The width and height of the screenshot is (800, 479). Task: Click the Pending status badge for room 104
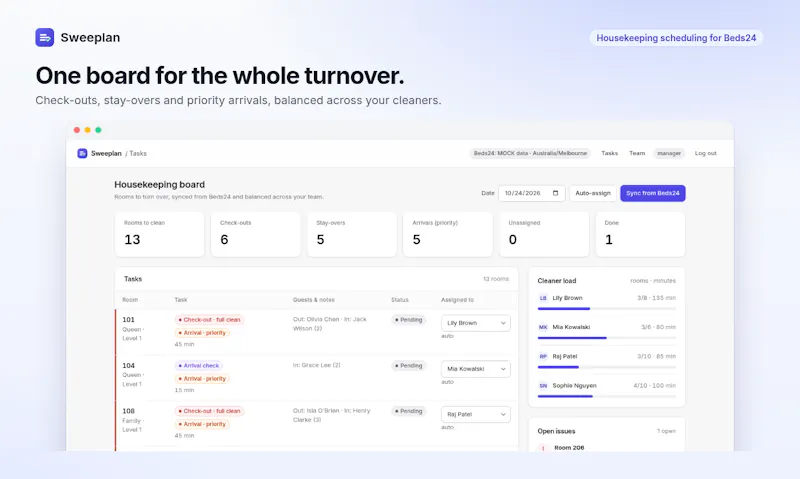409,366
